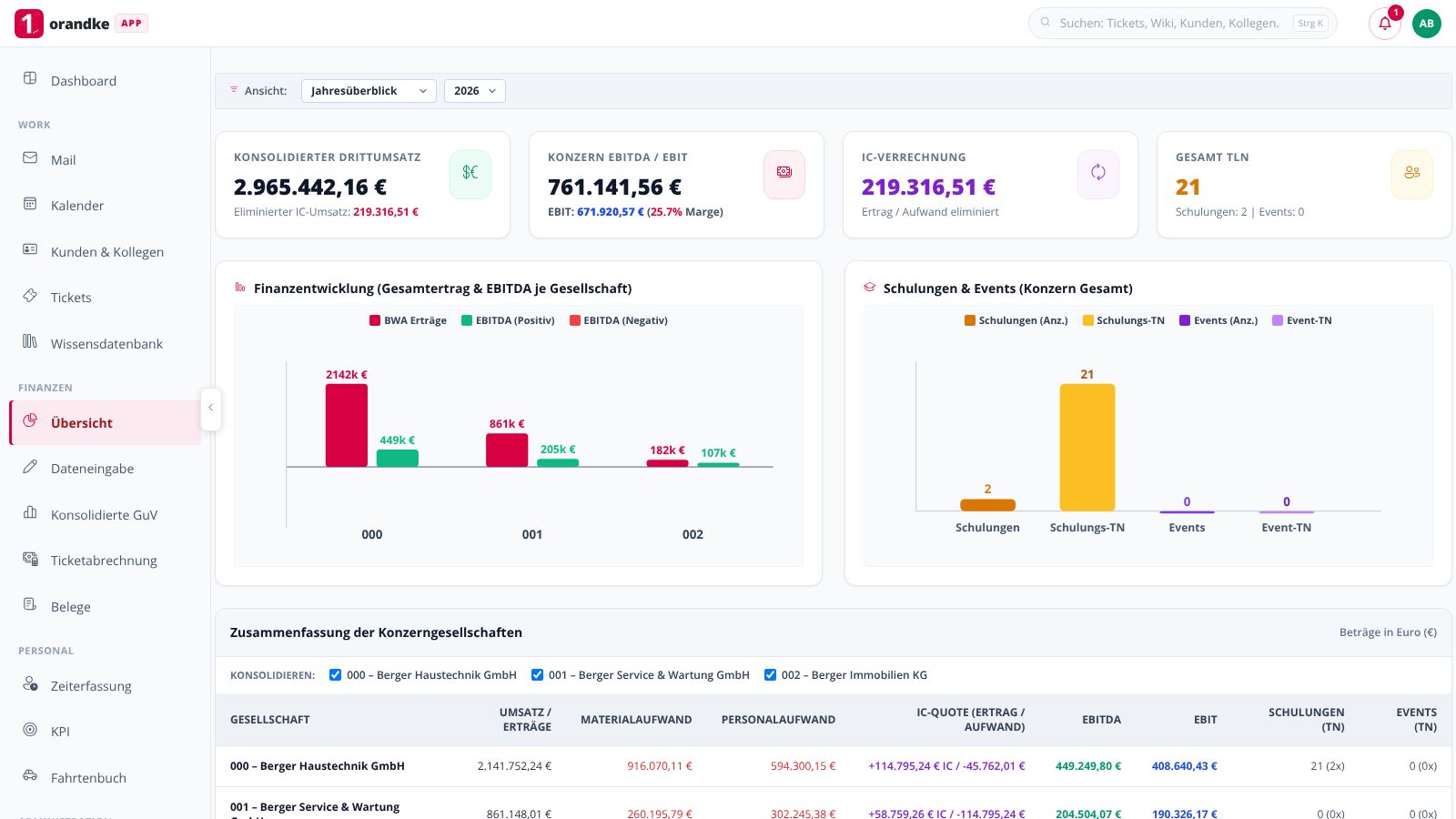Toggle Schulungs-TN legend series
Viewport: 1456px width, 819px height.
[x=1123, y=320]
